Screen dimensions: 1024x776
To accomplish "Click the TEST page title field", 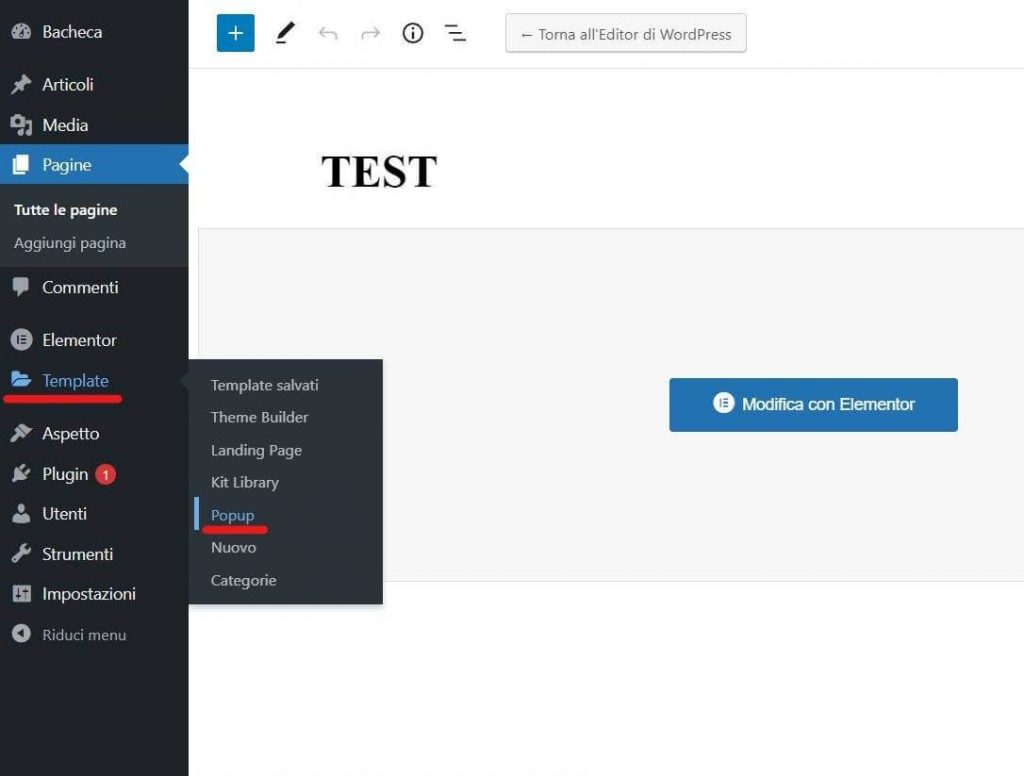I will (379, 172).
